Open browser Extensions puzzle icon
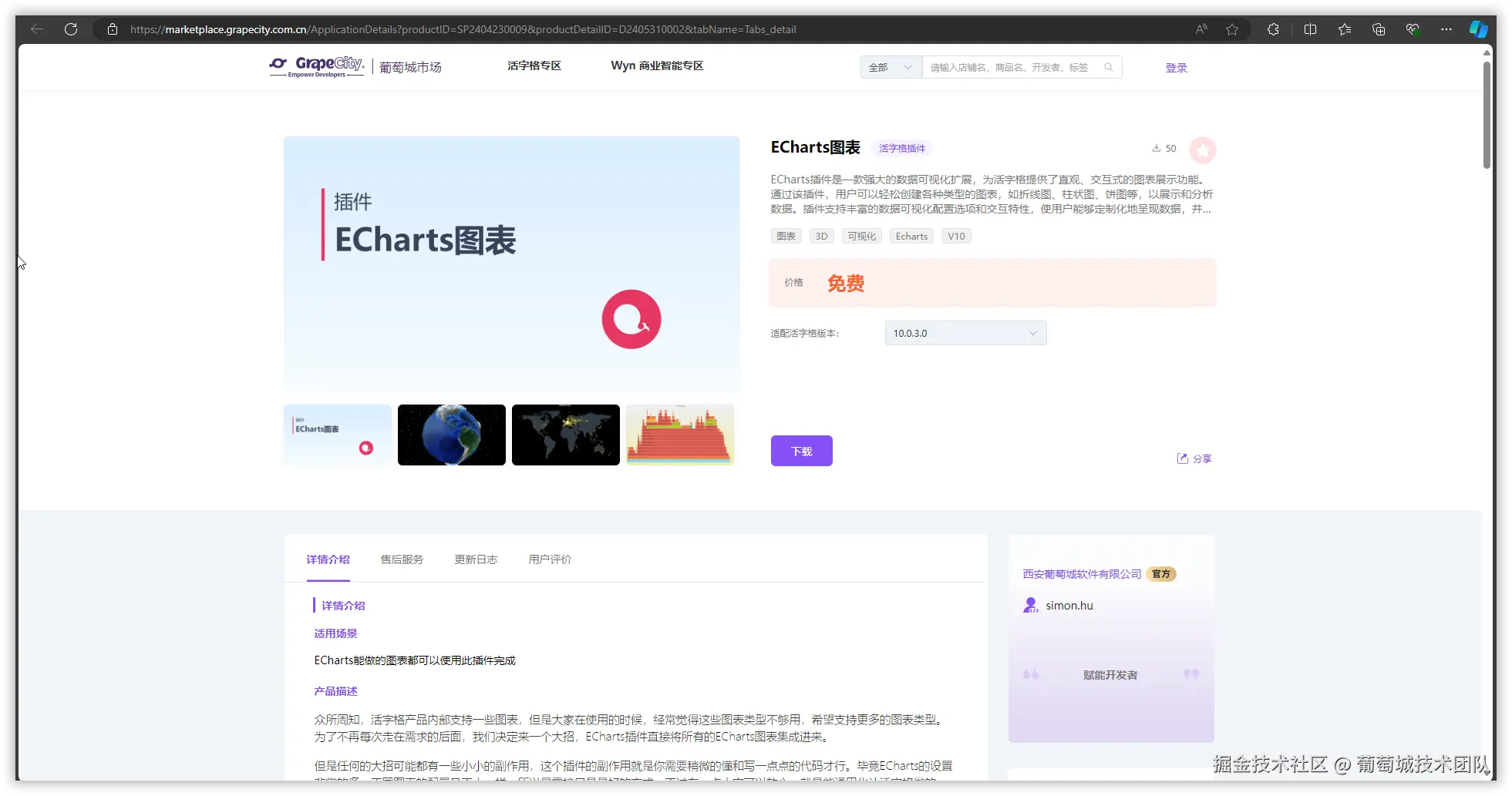This screenshot has height=796, width=1512. click(1273, 29)
